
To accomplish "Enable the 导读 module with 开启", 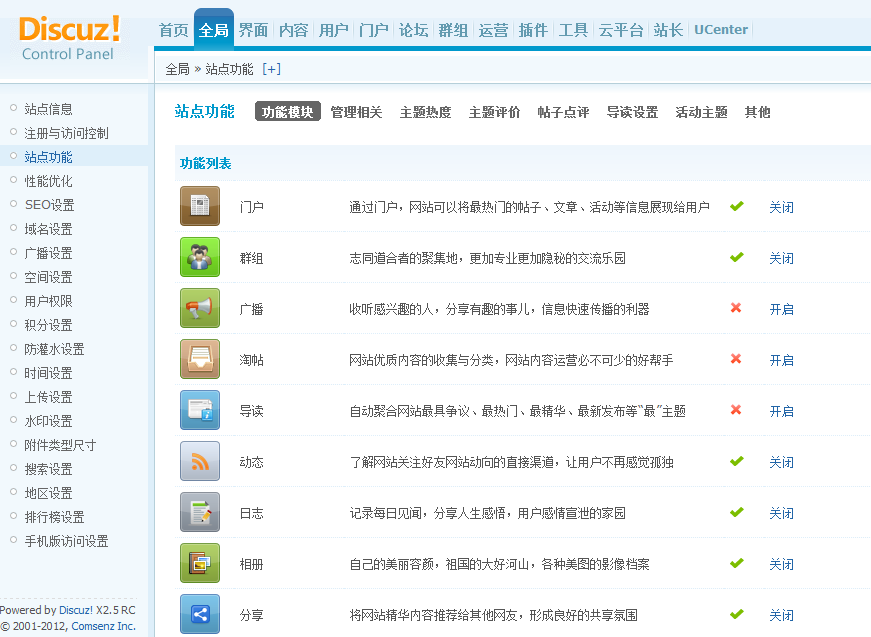I will (x=782, y=412).
